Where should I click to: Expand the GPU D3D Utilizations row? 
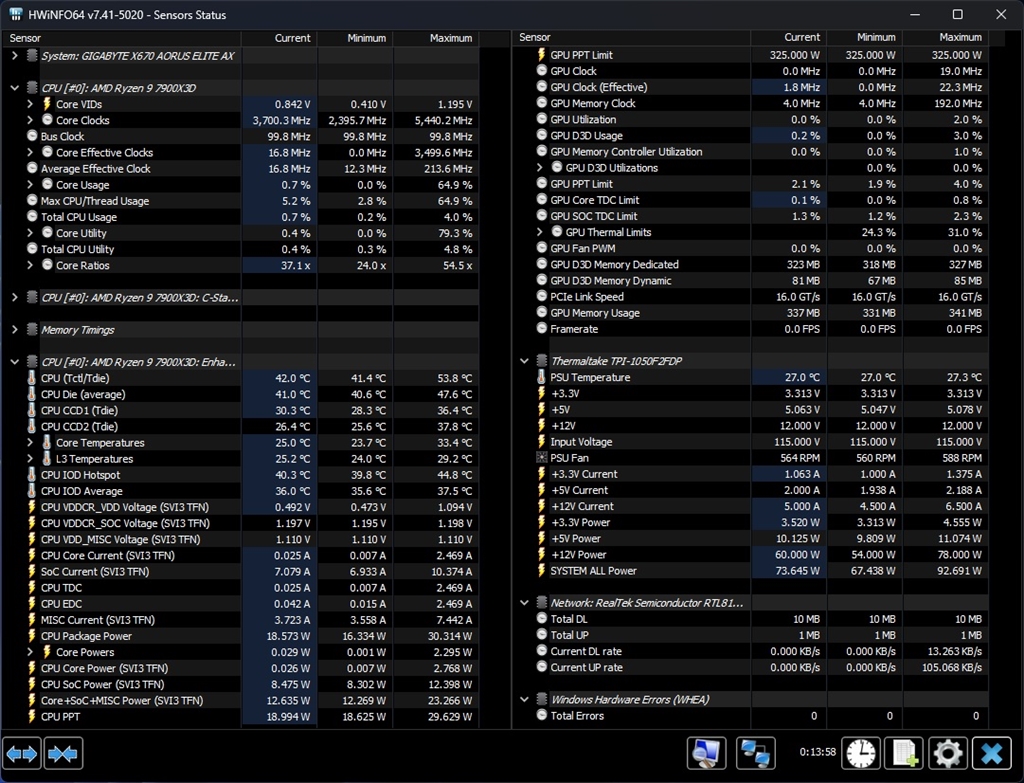point(539,168)
